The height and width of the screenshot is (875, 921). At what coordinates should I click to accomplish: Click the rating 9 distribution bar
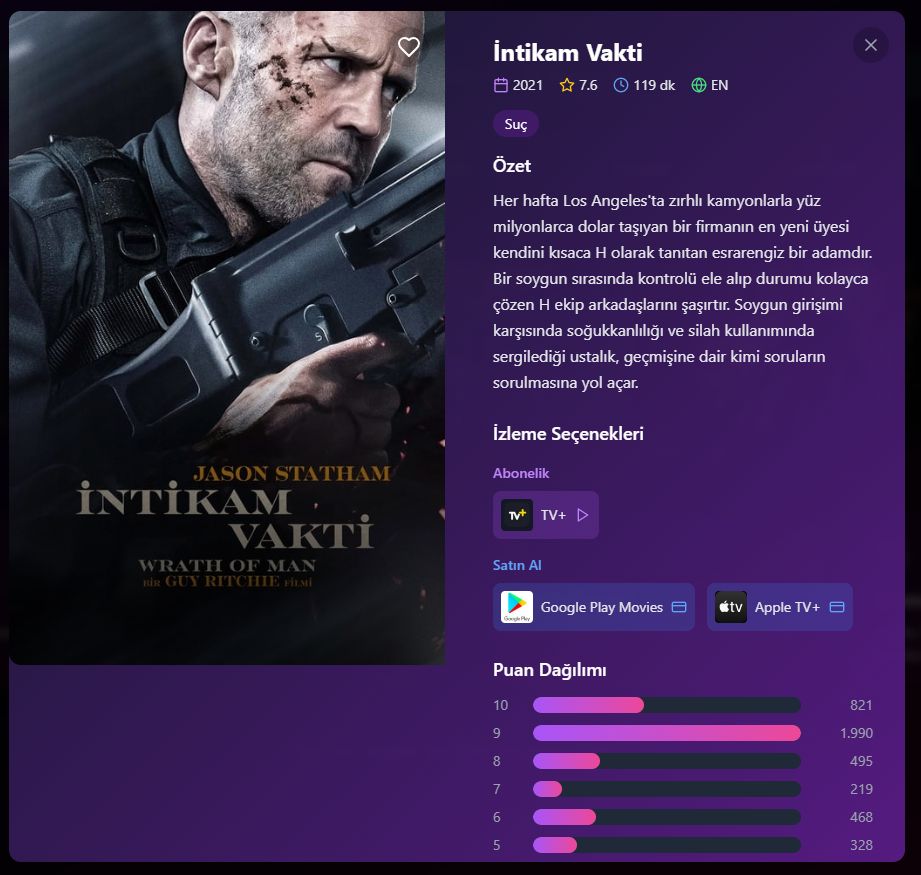coord(667,733)
